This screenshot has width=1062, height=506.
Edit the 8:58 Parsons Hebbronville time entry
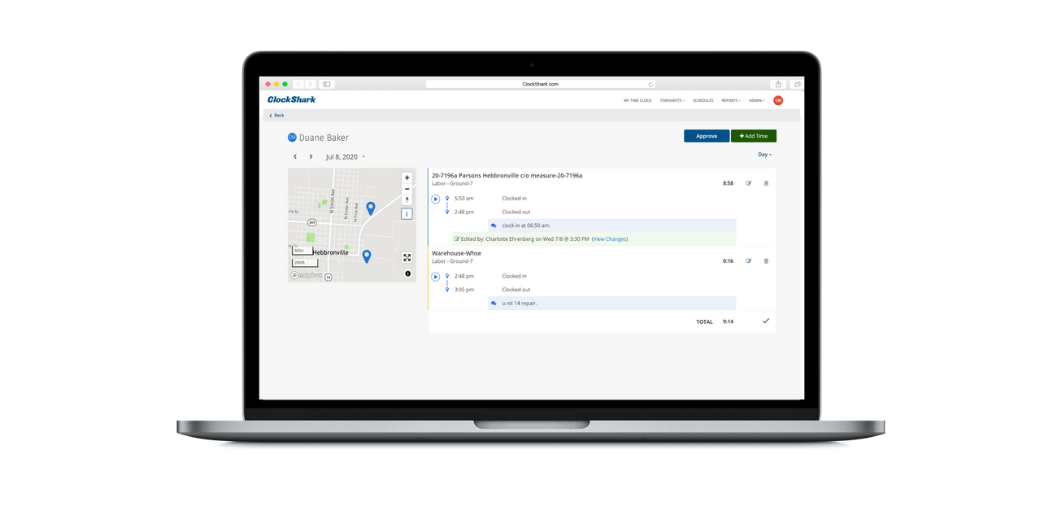(x=748, y=183)
